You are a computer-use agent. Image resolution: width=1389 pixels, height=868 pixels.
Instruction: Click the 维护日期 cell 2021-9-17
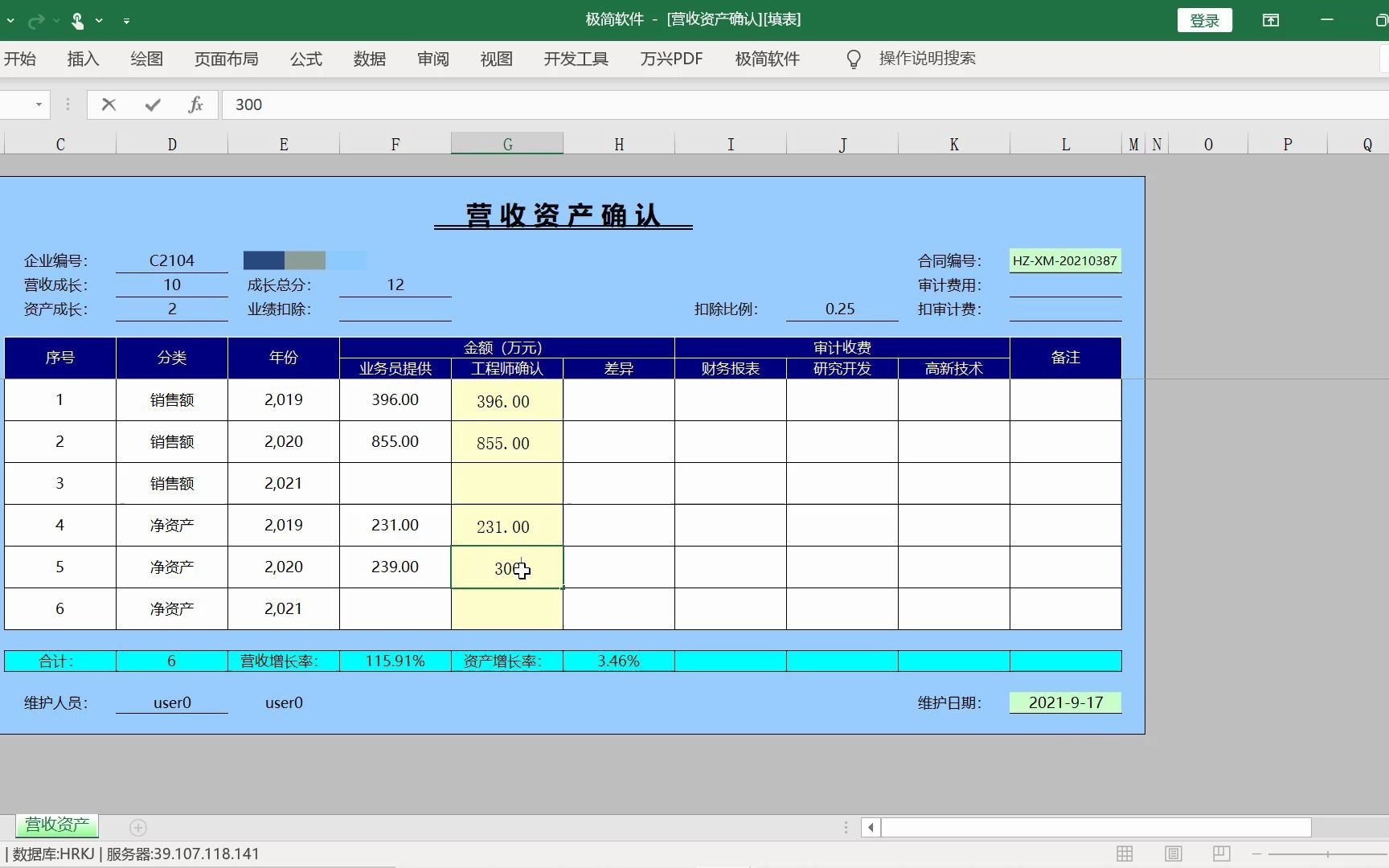1065,702
